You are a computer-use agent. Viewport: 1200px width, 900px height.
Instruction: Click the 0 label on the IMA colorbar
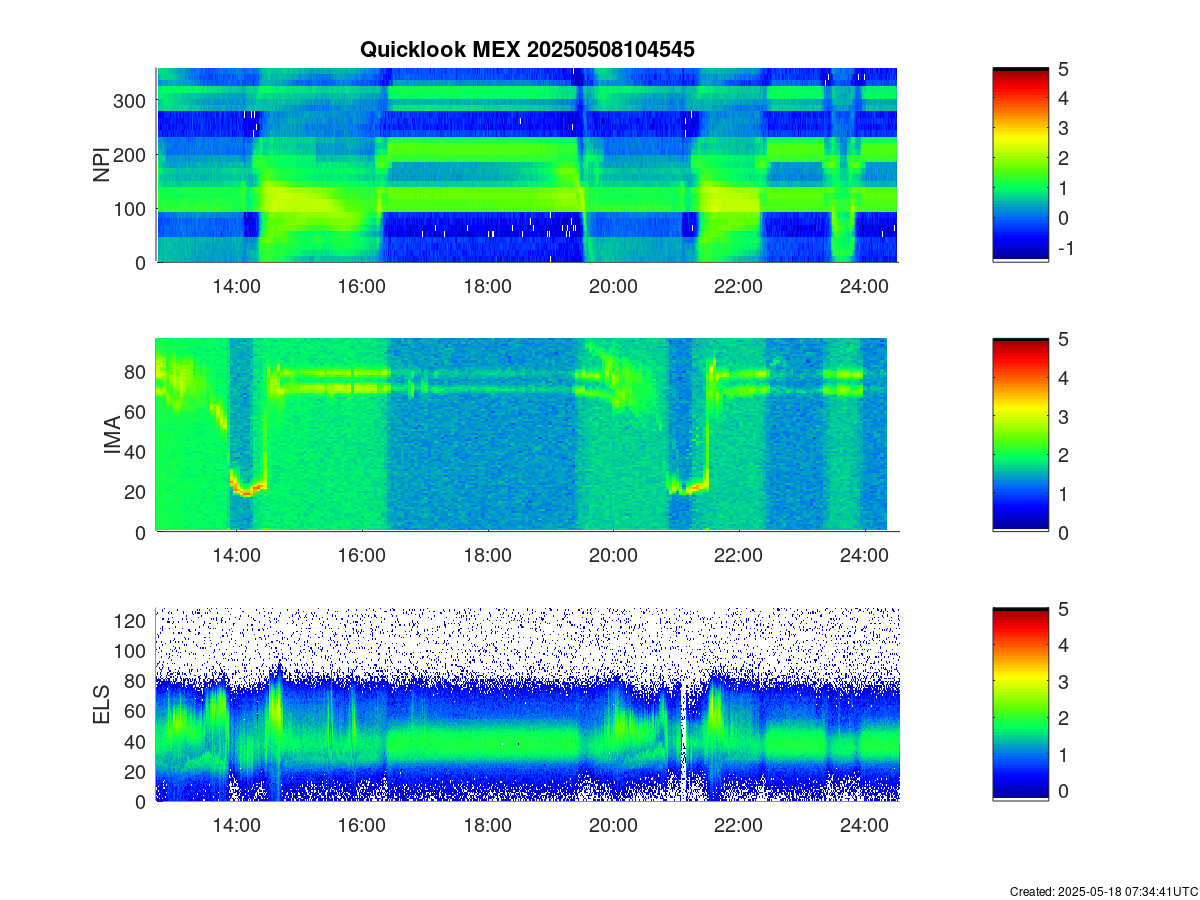1065,532
